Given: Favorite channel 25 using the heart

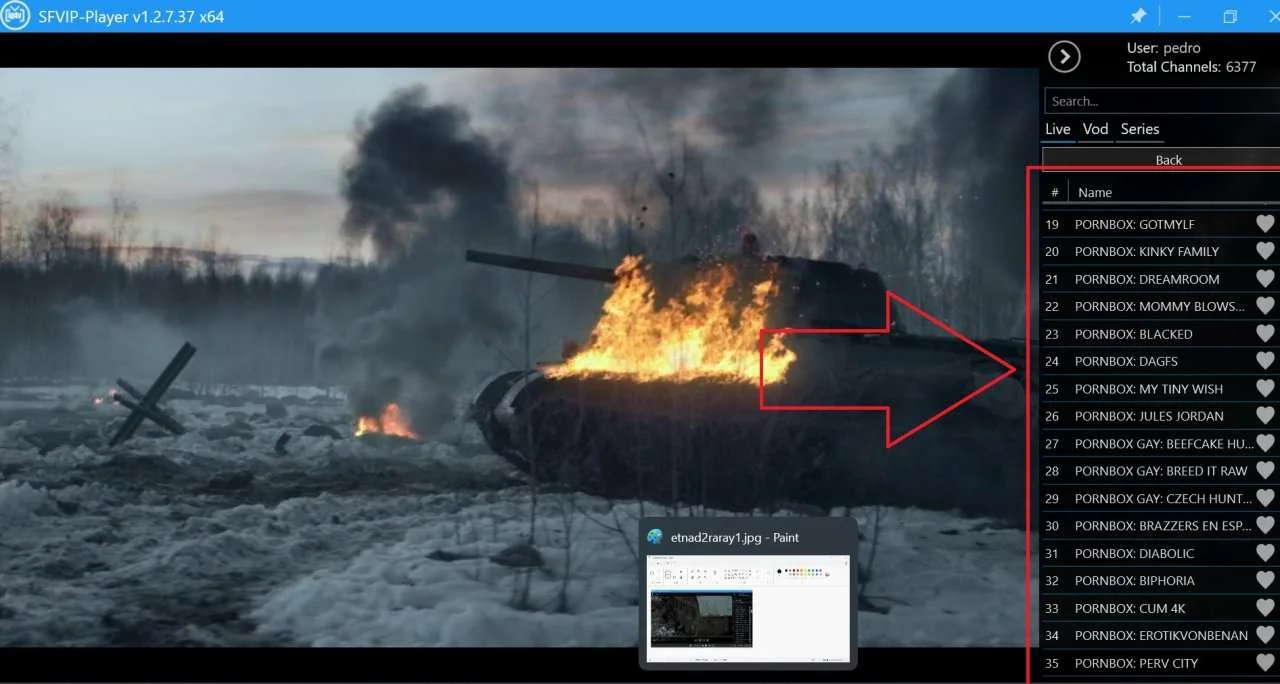Looking at the screenshot, I should point(1265,389).
